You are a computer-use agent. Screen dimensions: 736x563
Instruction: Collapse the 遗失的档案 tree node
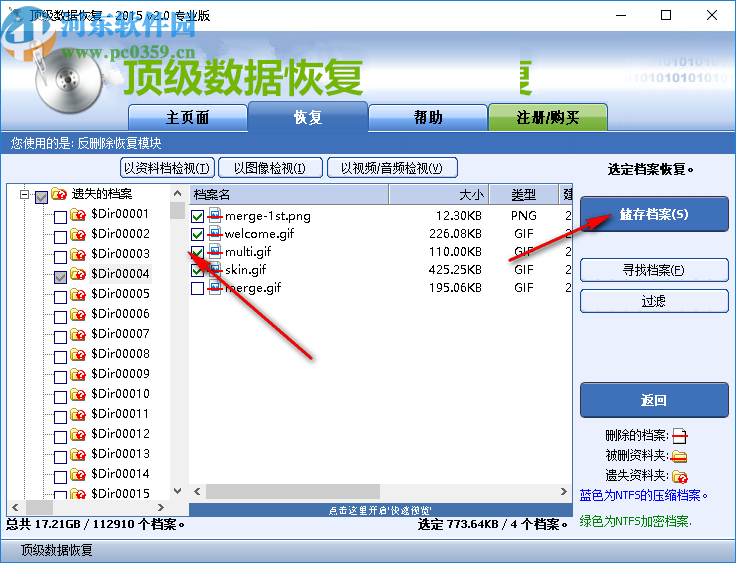[x=24, y=193]
